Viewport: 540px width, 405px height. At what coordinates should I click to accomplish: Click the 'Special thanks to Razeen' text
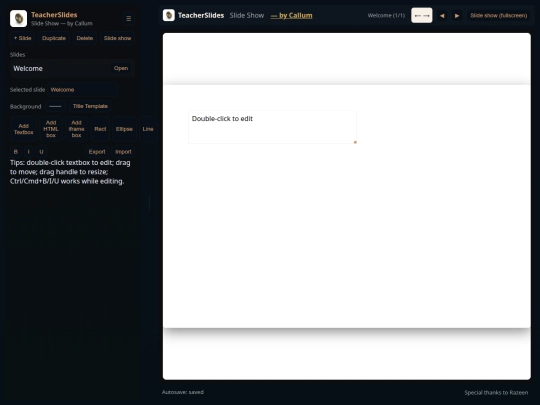tap(496, 392)
